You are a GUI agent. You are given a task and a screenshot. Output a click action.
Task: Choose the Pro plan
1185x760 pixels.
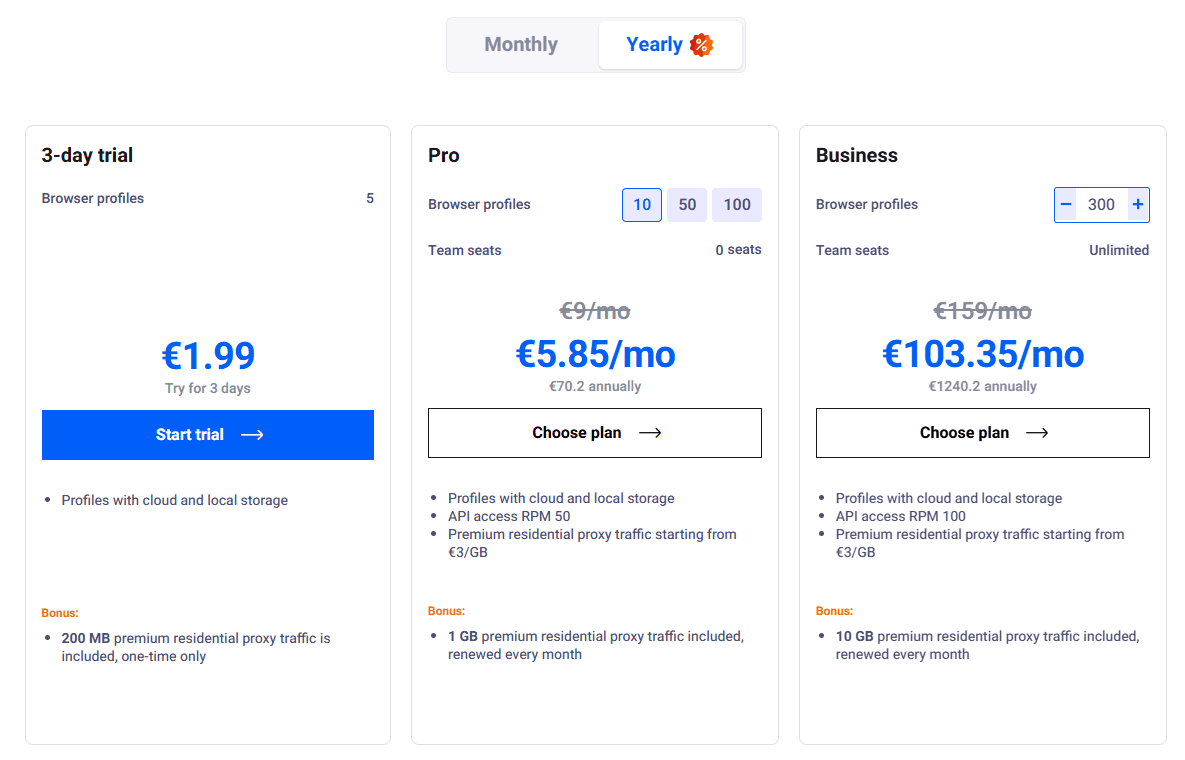(x=594, y=432)
